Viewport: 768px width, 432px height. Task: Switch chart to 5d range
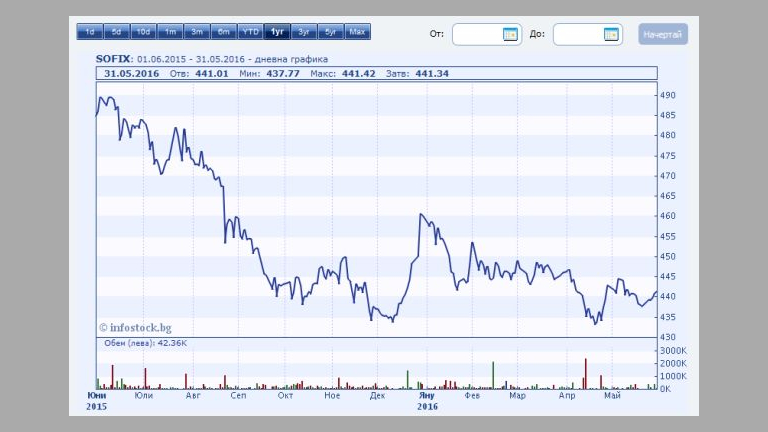pos(116,32)
